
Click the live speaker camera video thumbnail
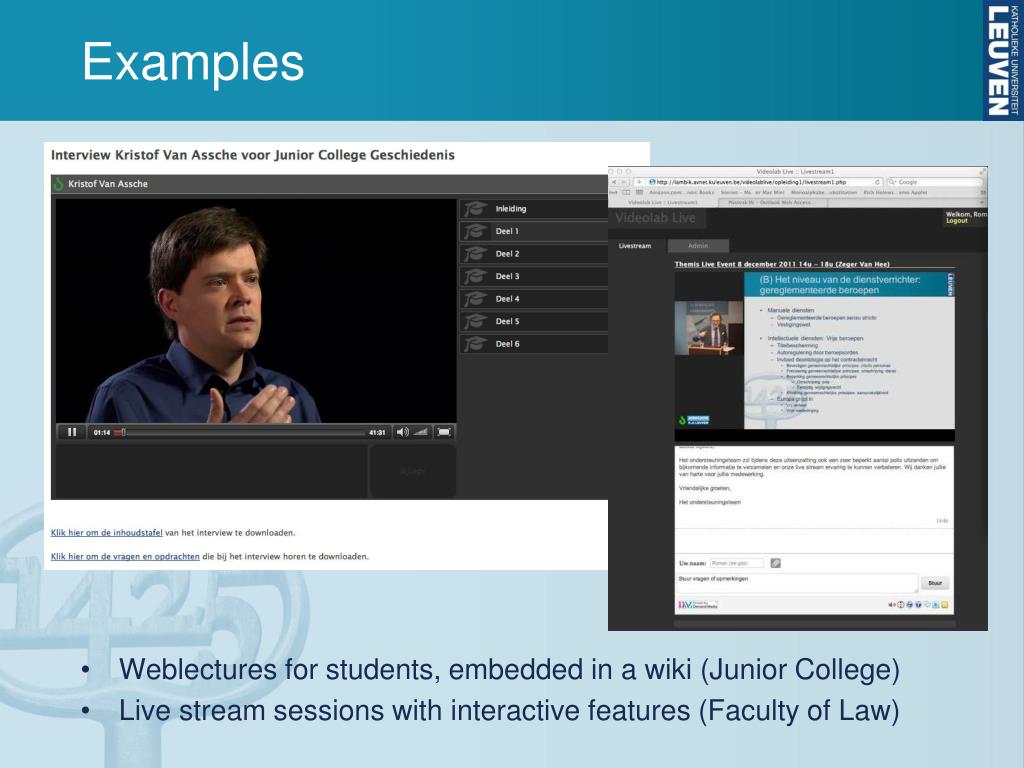(709, 328)
